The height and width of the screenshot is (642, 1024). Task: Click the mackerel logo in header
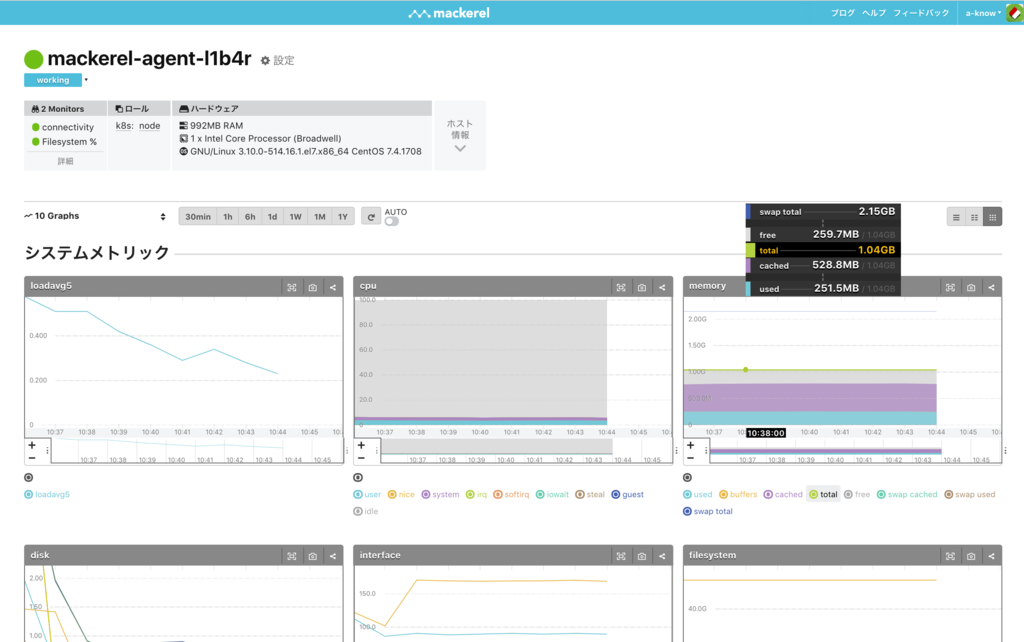point(449,13)
